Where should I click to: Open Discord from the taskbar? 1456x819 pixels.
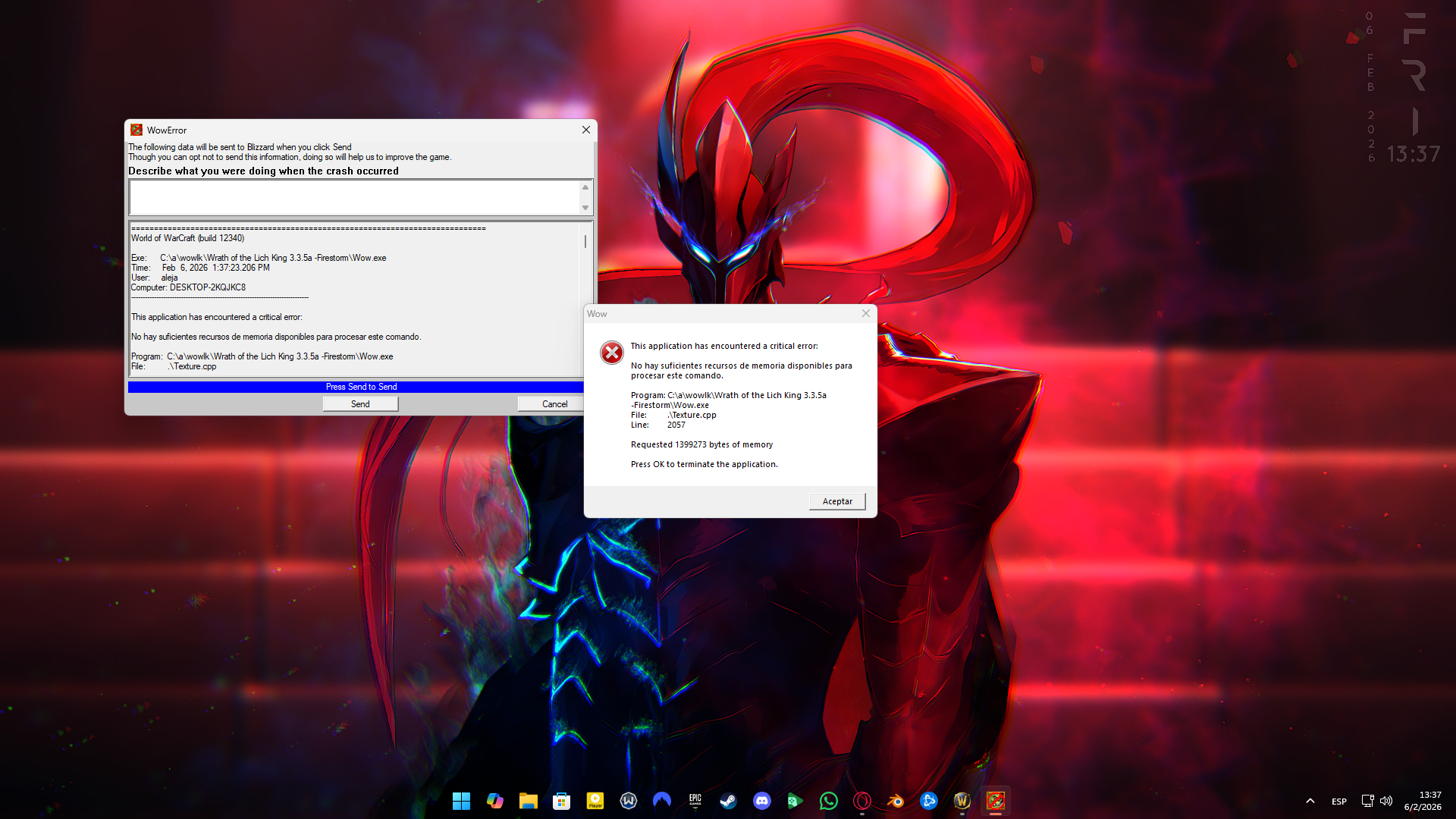[x=761, y=801]
